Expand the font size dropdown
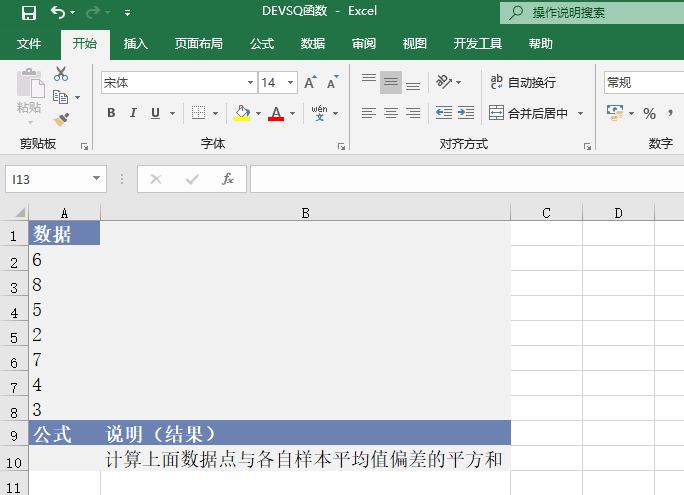This screenshot has height=495, width=684. [x=291, y=82]
